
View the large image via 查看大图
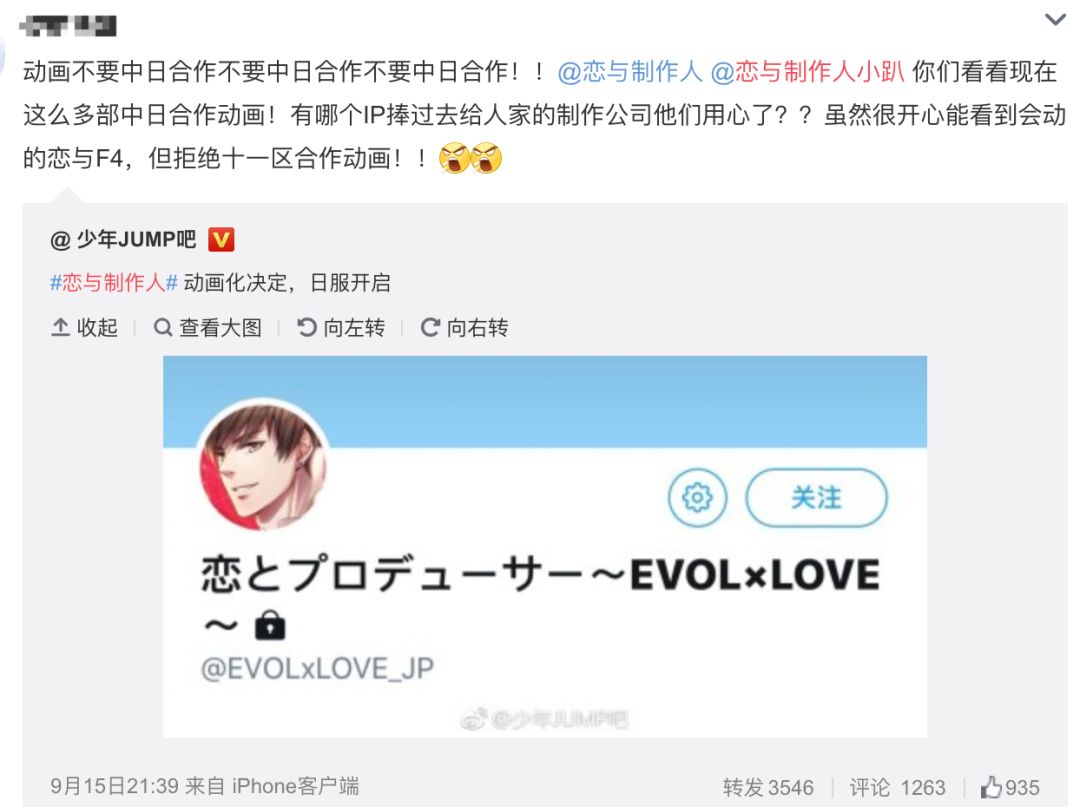(207, 328)
